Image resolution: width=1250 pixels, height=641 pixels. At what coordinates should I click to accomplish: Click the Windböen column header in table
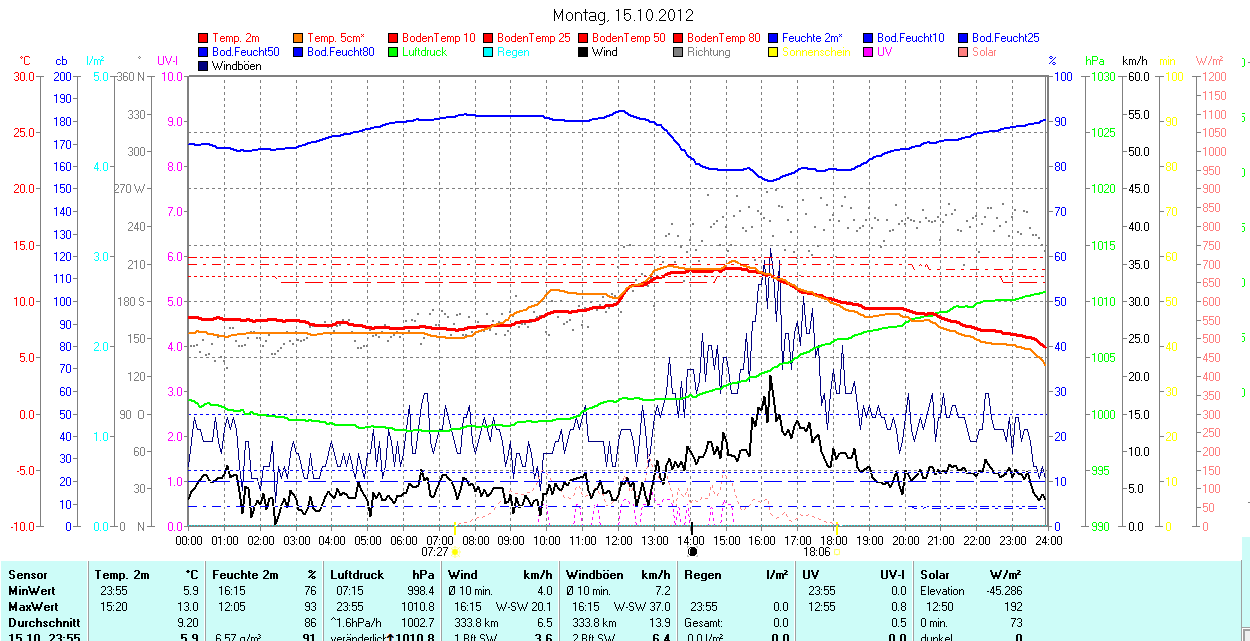[594, 575]
